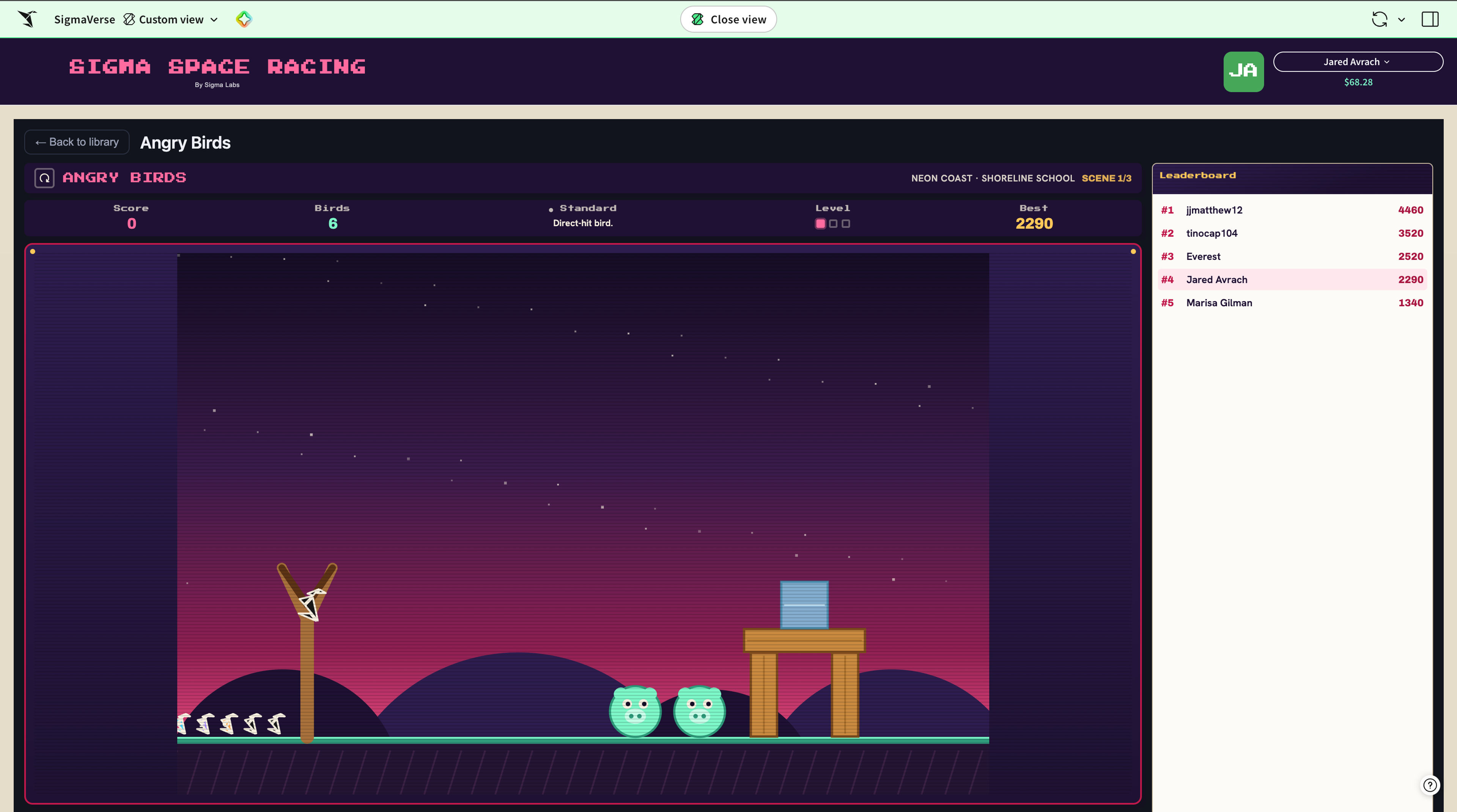Click the right green pig
The width and height of the screenshot is (1457, 812).
pyautogui.click(x=699, y=711)
